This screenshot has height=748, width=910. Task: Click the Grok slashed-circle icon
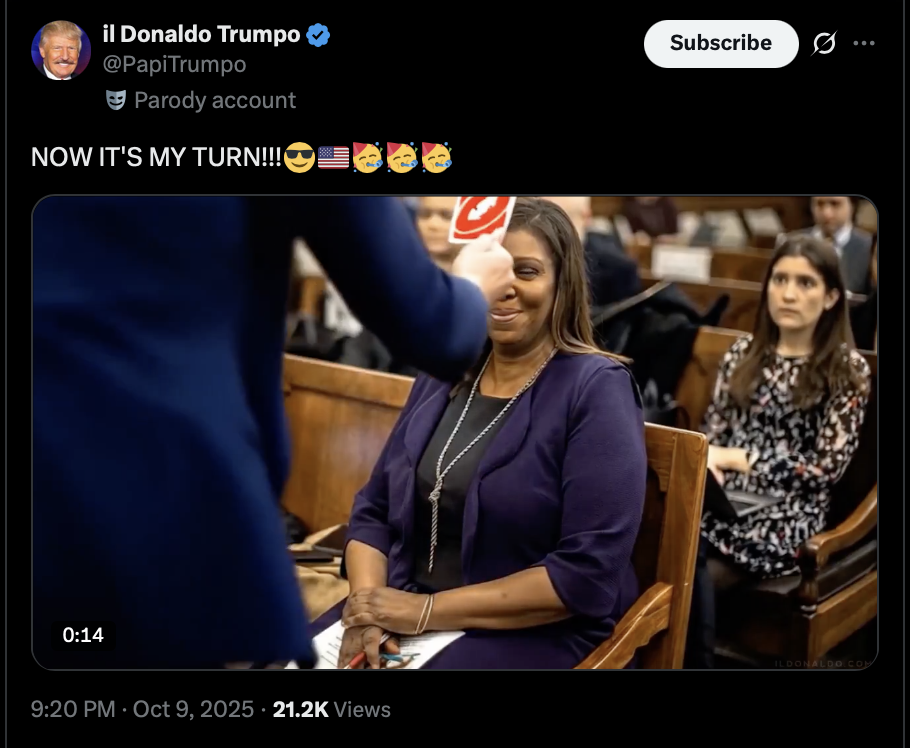(825, 44)
